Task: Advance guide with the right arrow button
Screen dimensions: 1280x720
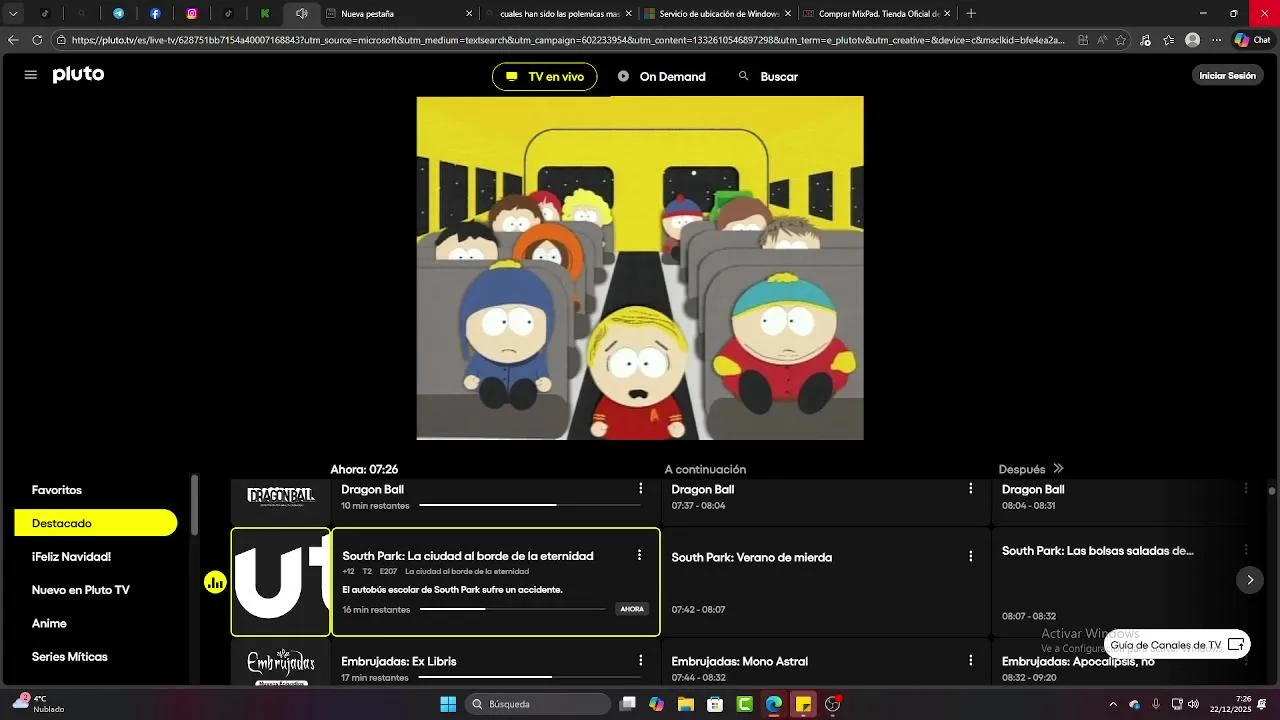Action: pos(1249,580)
